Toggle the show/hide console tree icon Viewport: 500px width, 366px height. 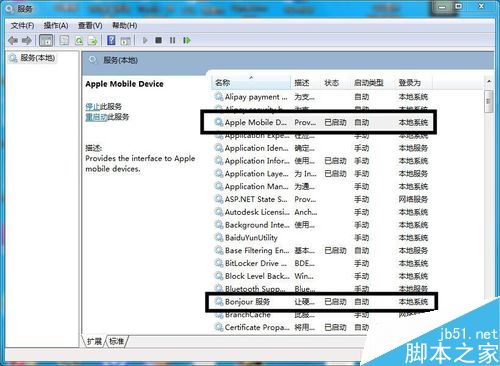(x=46, y=41)
